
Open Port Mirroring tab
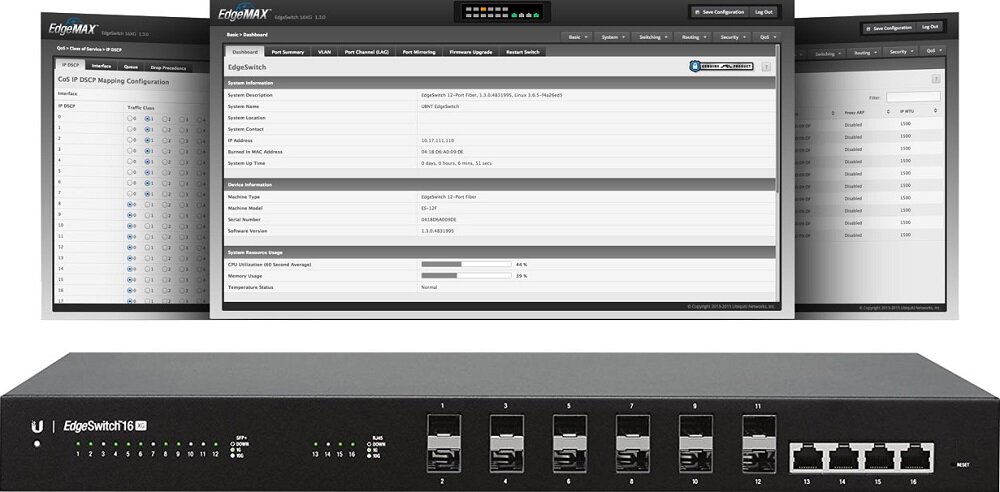(419, 52)
